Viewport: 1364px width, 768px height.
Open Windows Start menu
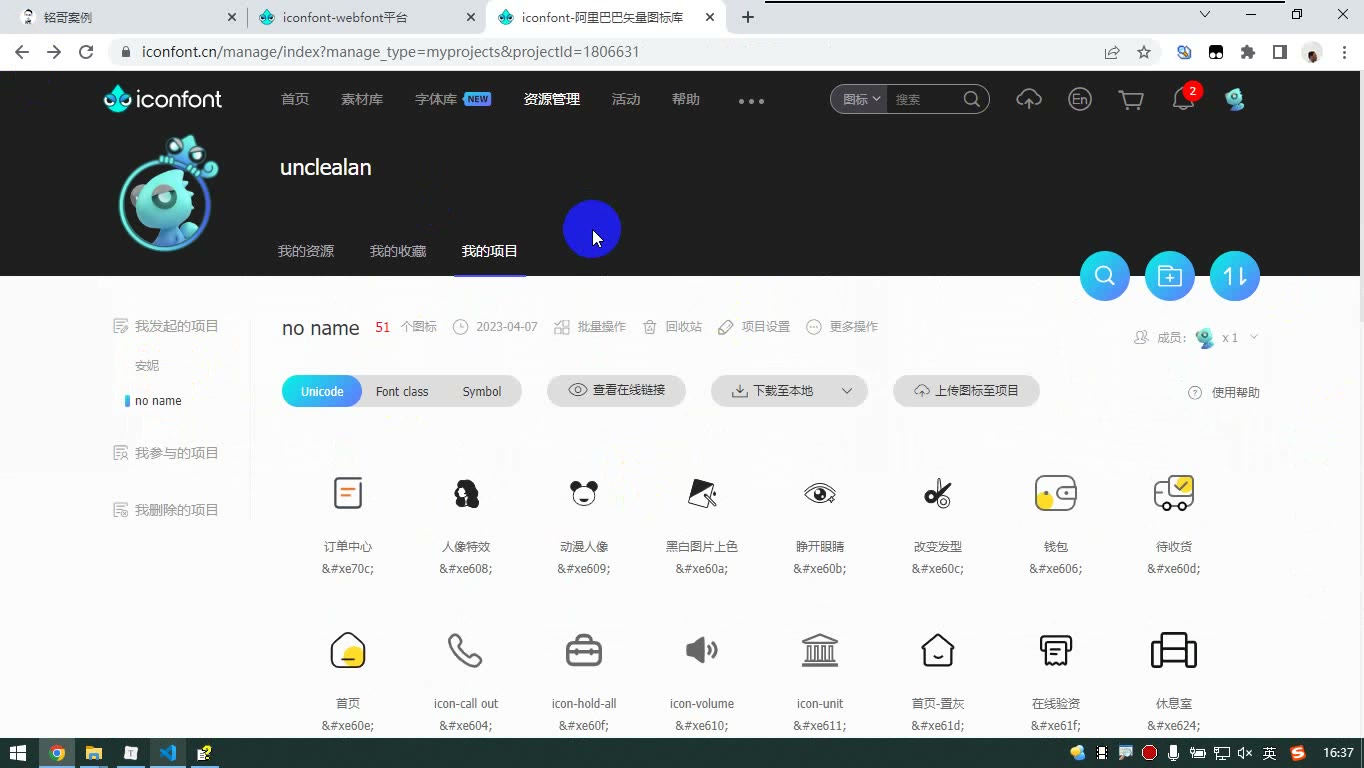click(18, 753)
